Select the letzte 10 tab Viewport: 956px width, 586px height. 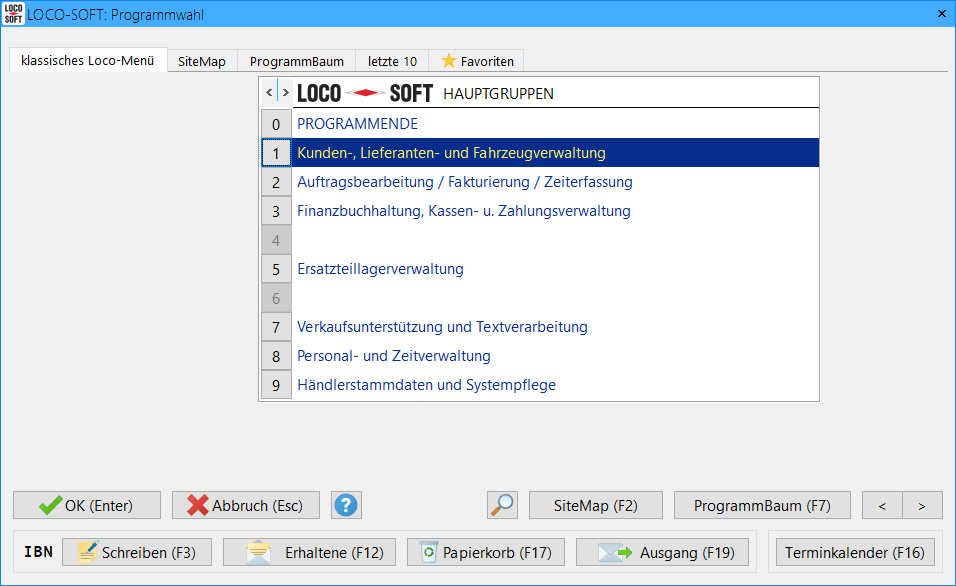point(392,61)
